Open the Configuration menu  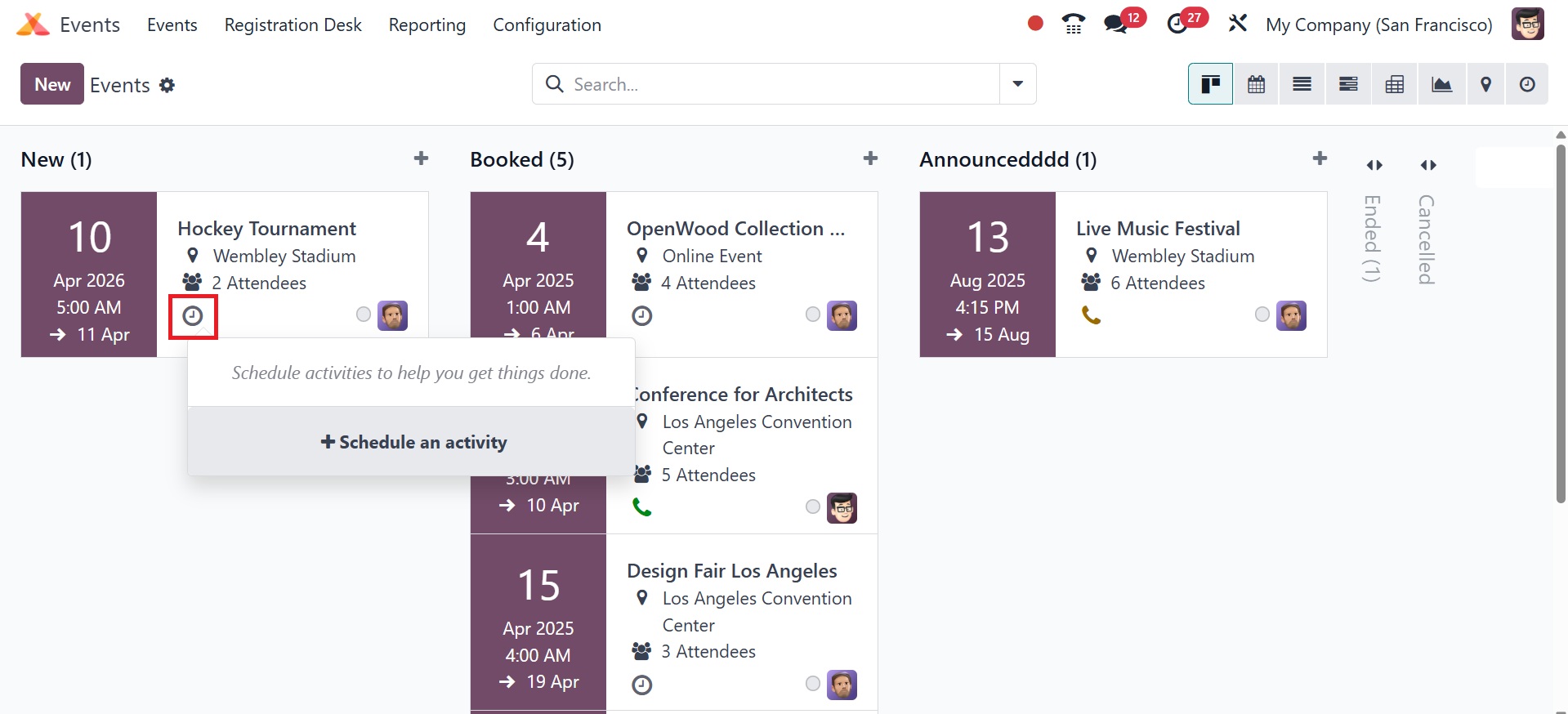[547, 25]
